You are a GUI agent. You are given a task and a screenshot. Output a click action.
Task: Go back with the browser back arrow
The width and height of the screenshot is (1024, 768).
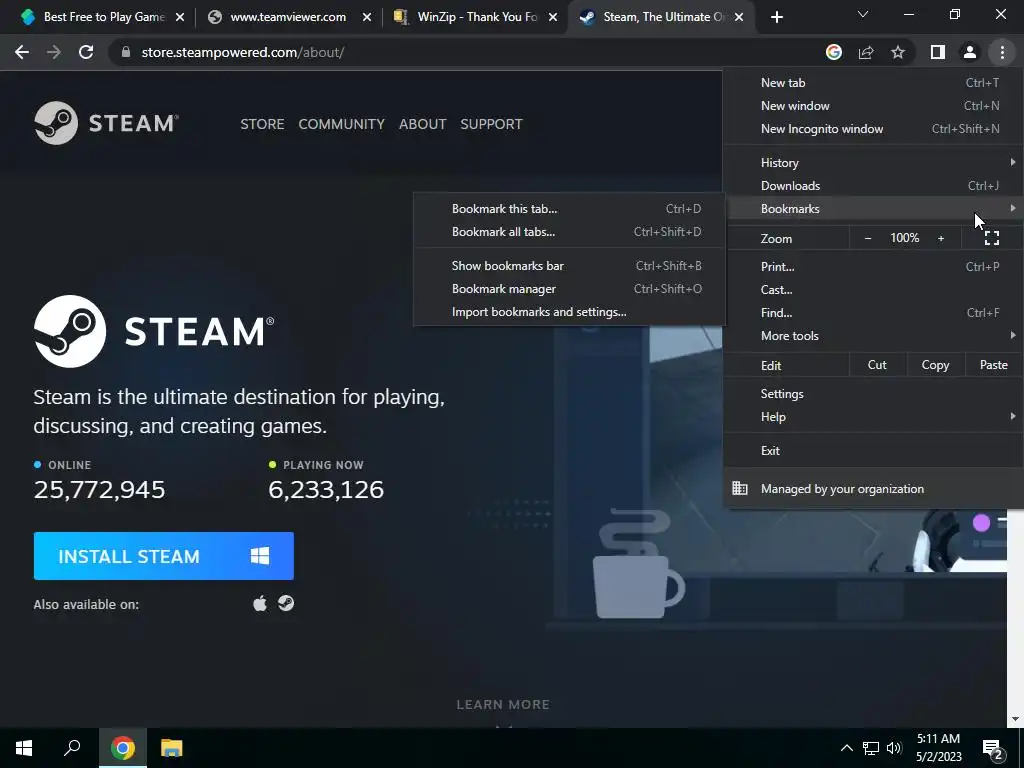pyautogui.click(x=22, y=52)
